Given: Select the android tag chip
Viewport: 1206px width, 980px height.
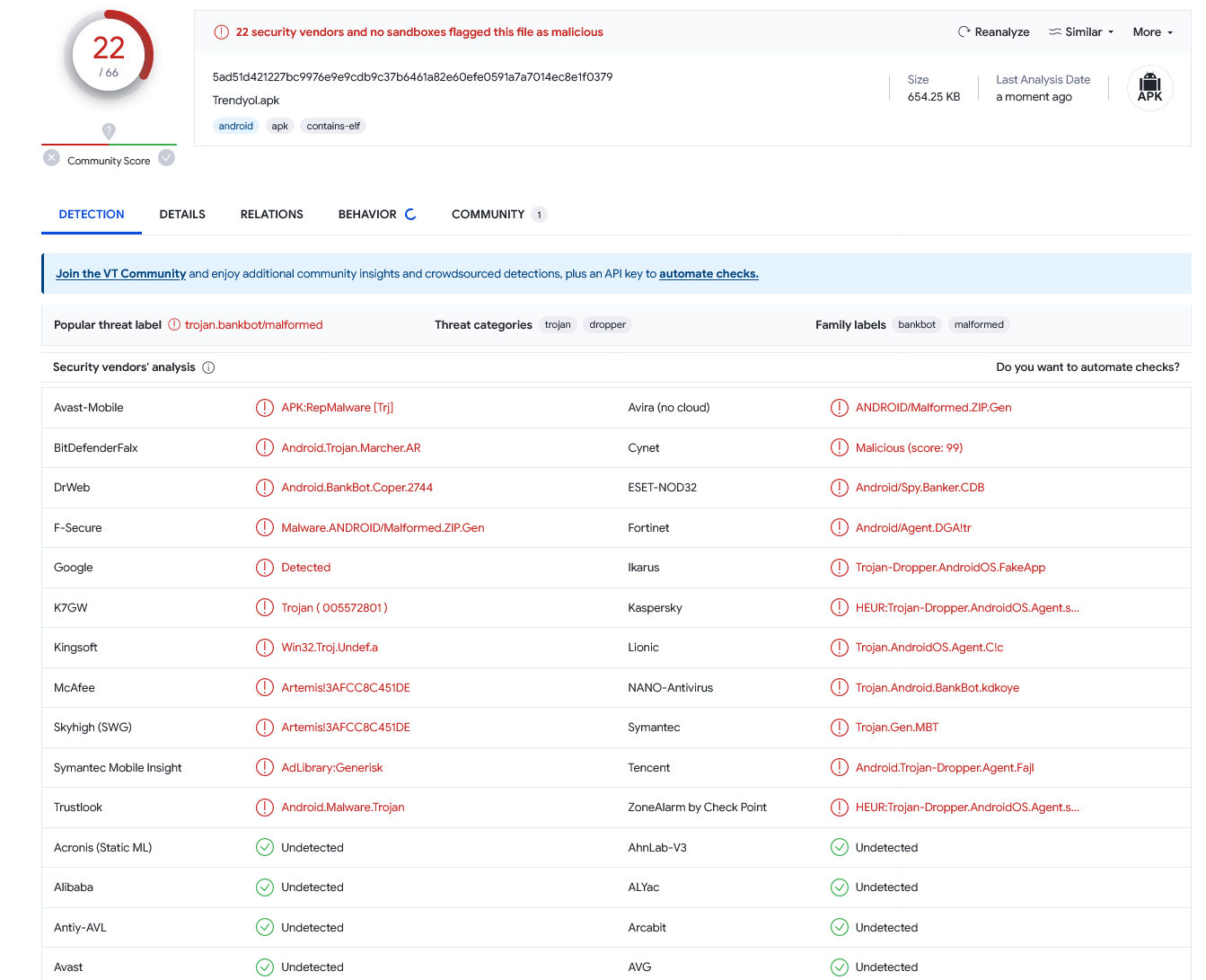Looking at the screenshot, I should tap(235, 127).
